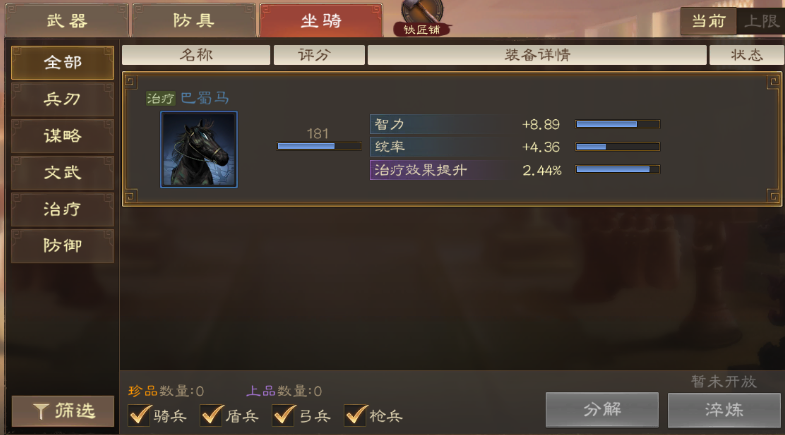
Task: Disable the 枪兵 checkbox
Action: click(355, 415)
